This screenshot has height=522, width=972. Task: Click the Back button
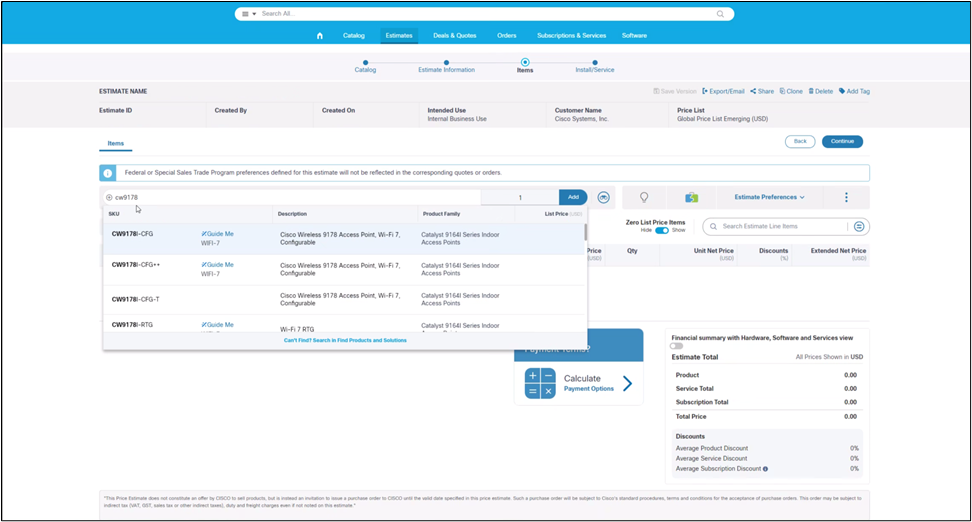coord(800,141)
